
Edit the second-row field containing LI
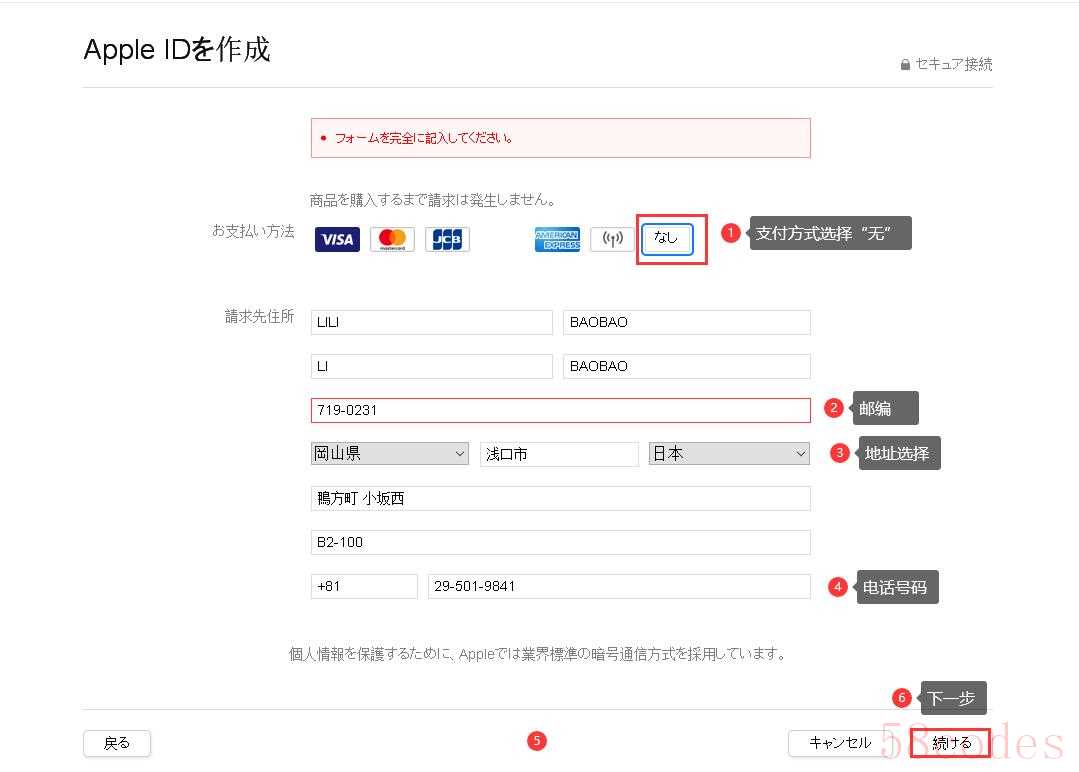click(x=431, y=366)
